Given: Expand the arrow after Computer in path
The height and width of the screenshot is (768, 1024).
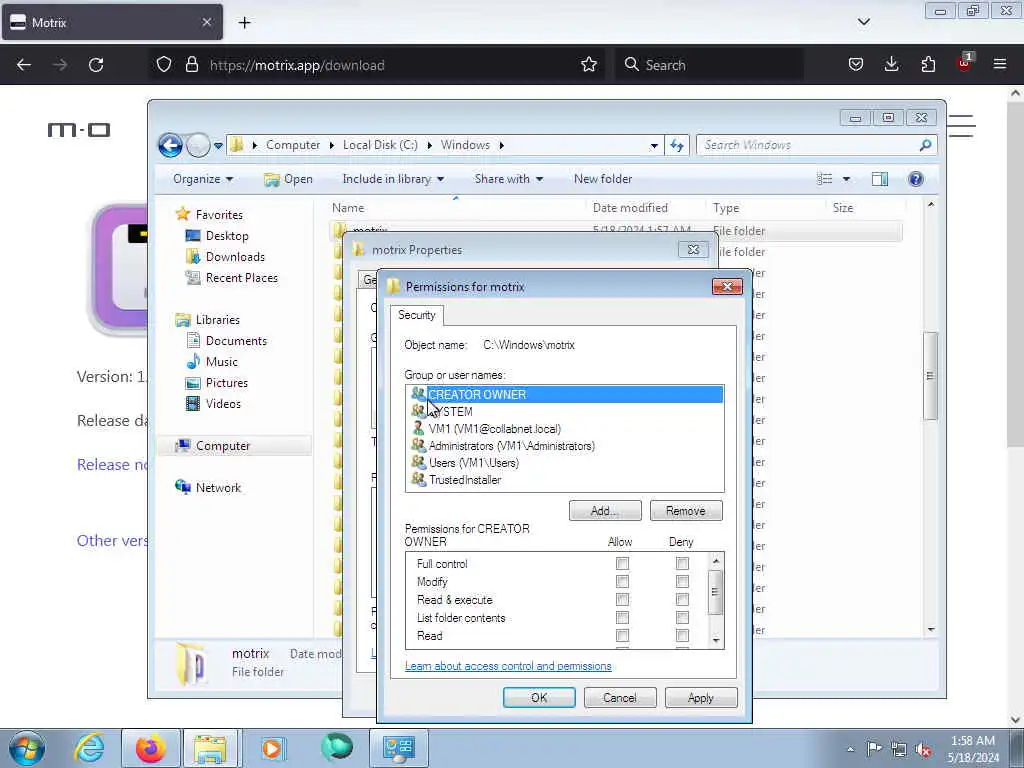Looking at the screenshot, I should point(332,145).
